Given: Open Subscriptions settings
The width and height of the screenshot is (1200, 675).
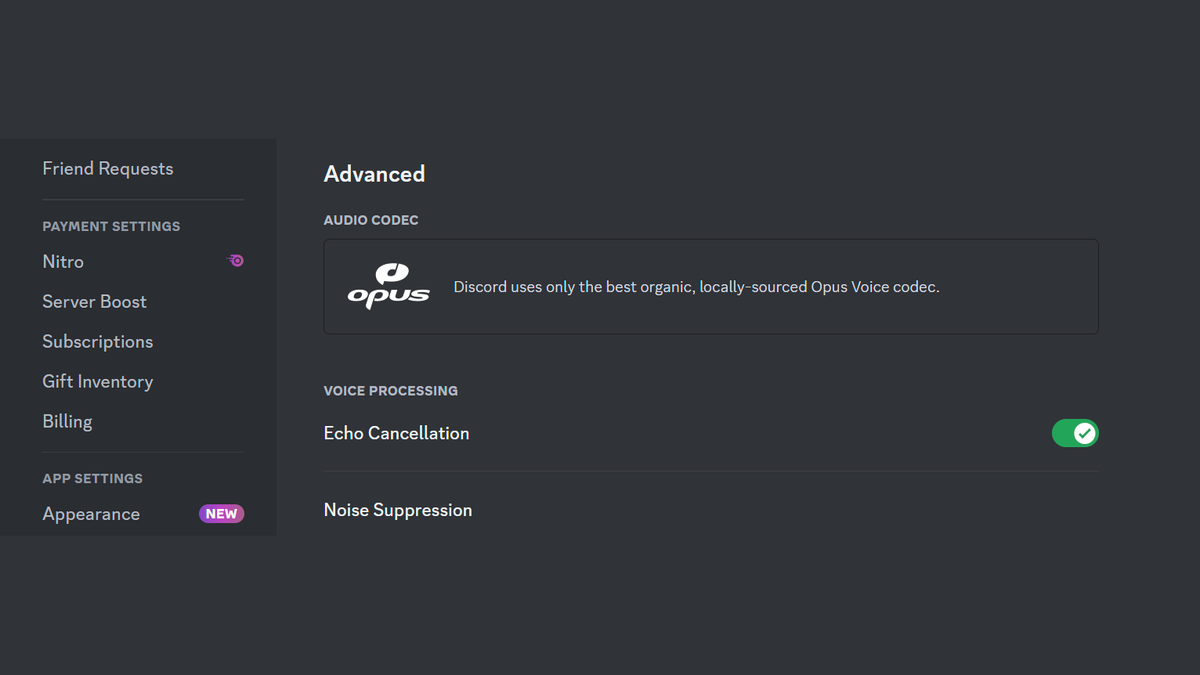Looking at the screenshot, I should pyautogui.click(x=97, y=341).
